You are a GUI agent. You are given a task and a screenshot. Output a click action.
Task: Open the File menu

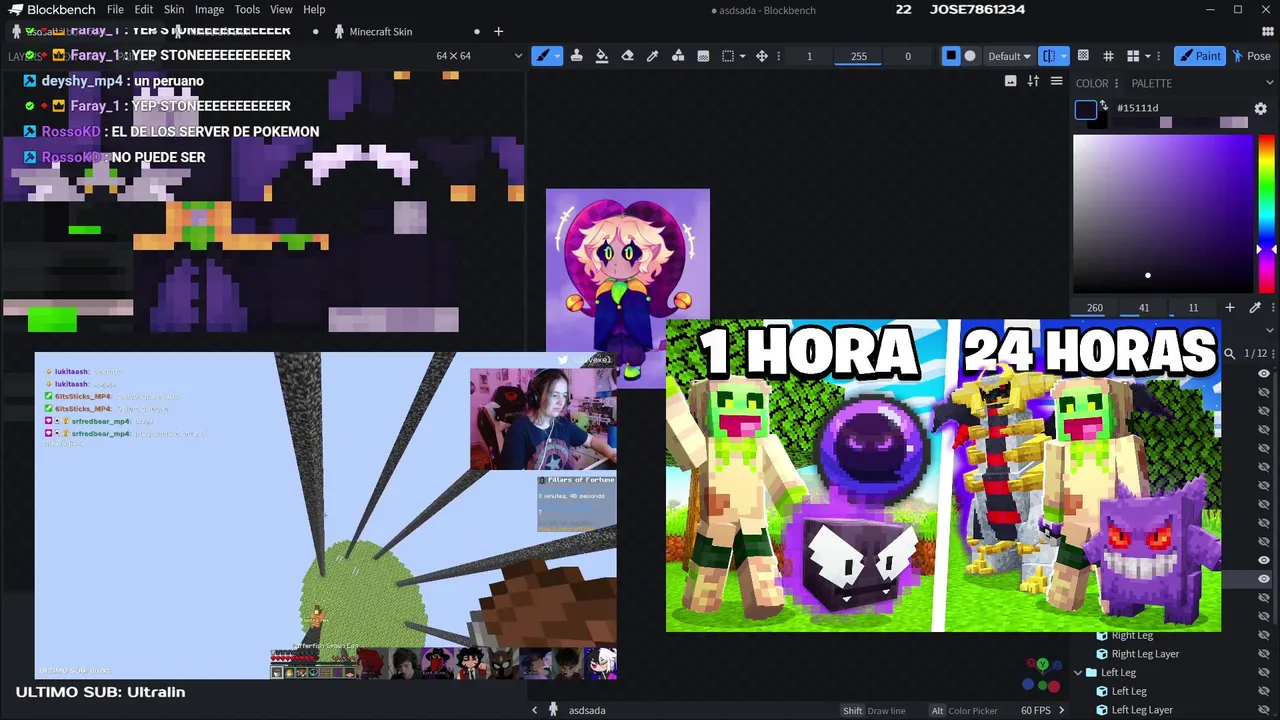tap(115, 10)
